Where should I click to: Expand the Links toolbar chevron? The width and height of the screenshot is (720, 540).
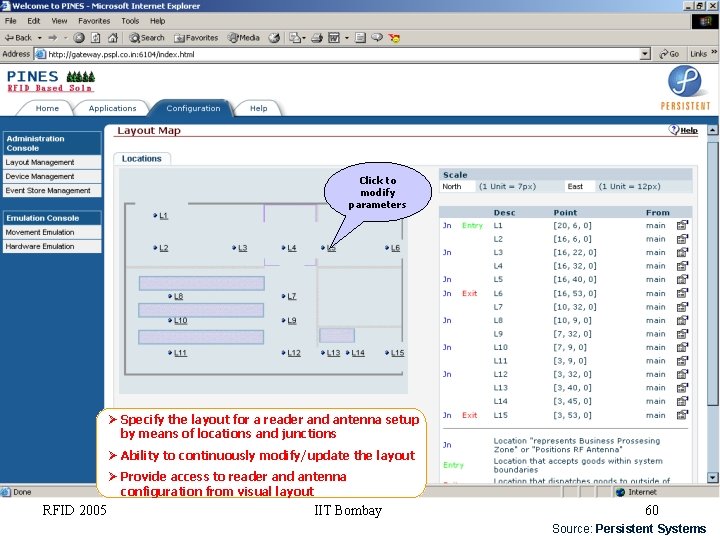(x=714, y=53)
